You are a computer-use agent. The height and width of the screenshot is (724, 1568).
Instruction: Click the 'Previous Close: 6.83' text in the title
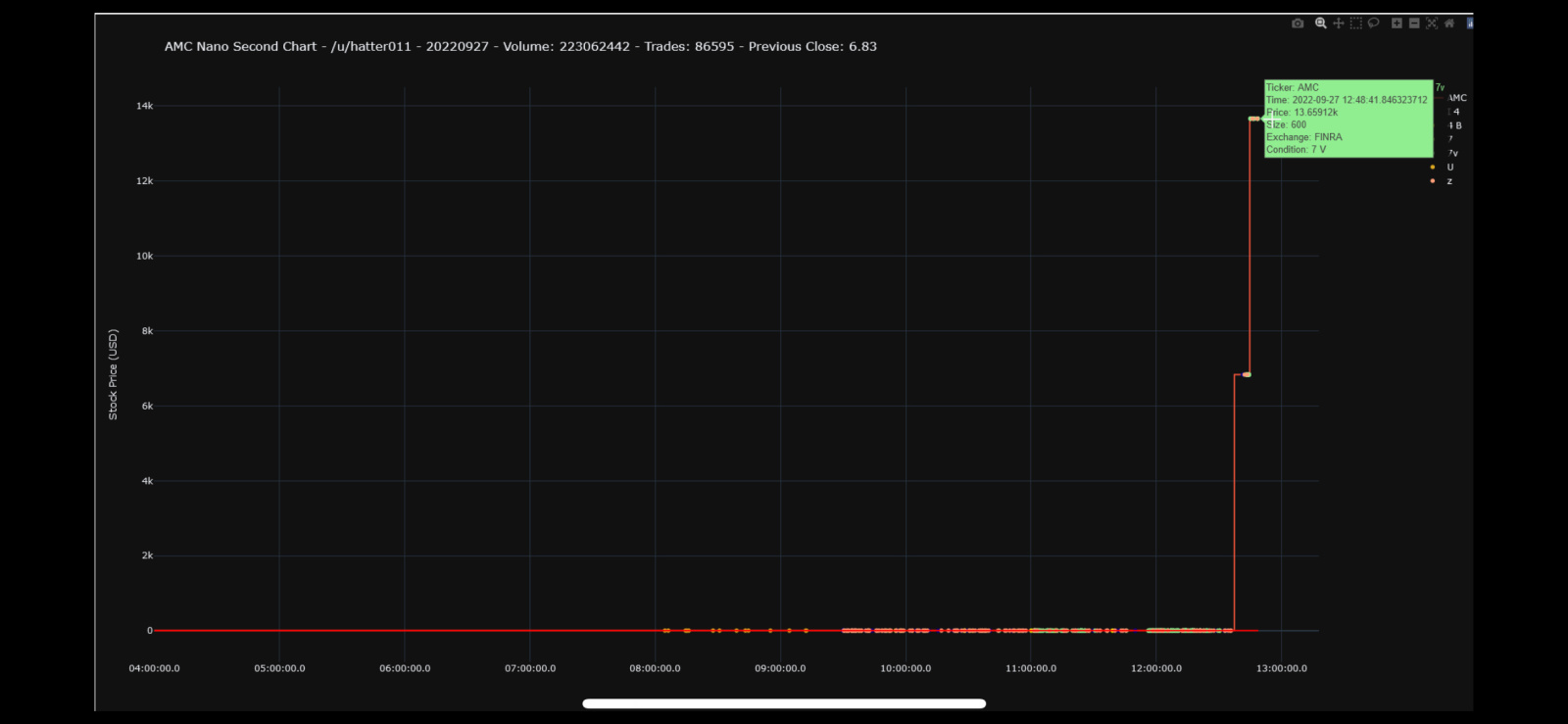[x=812, y=46]
